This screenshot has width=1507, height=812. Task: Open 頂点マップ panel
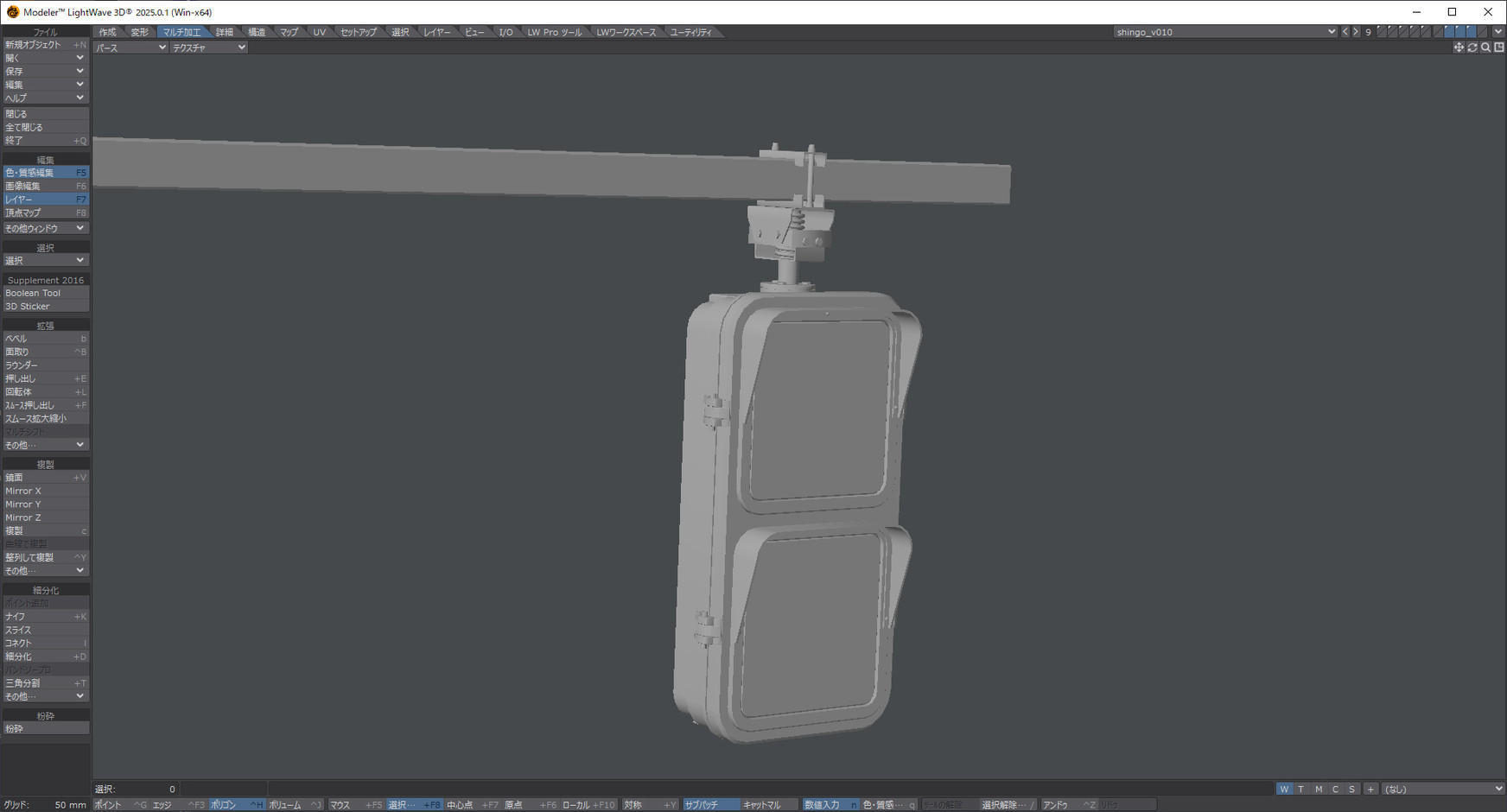click(45, 213)
